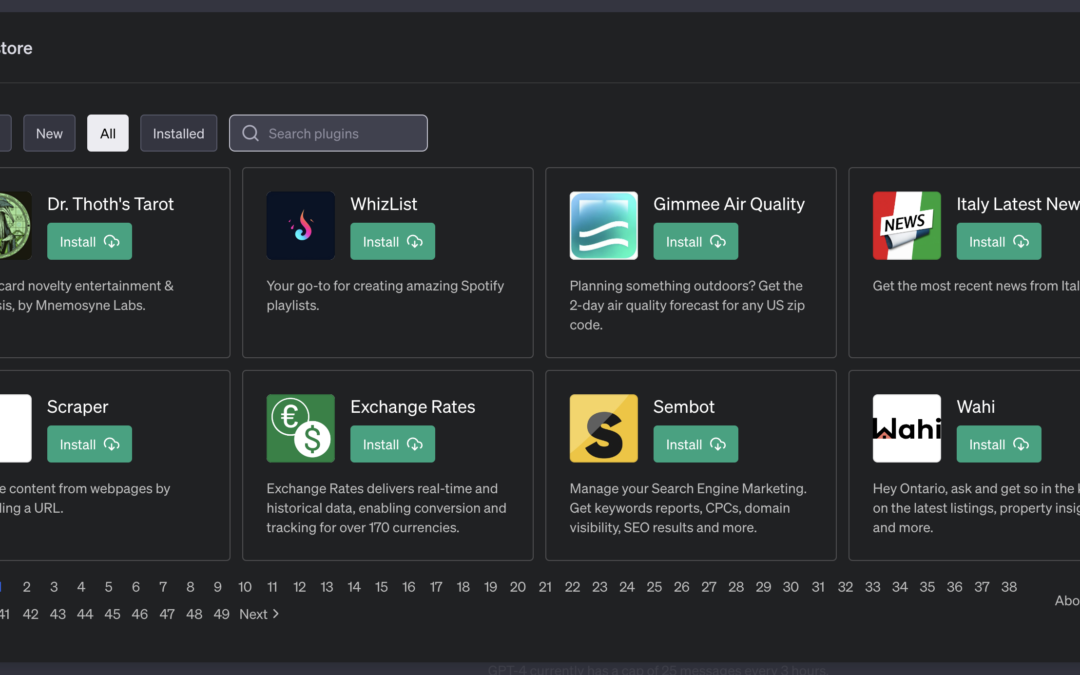
Task: Go to the Next page of plugins
Action: pos(259,614)
